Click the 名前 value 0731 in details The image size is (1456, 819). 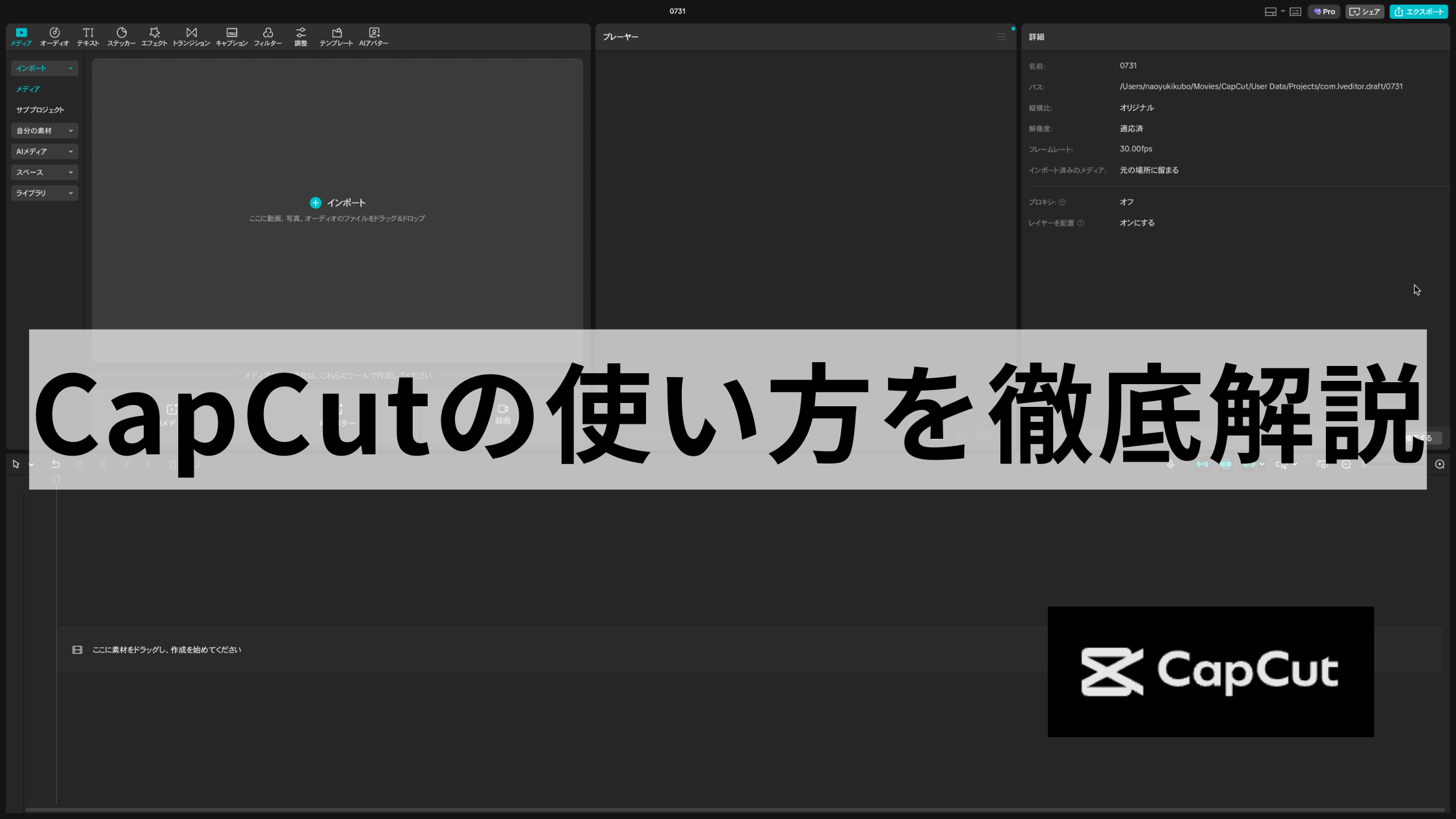click(x=1128, y=66)
